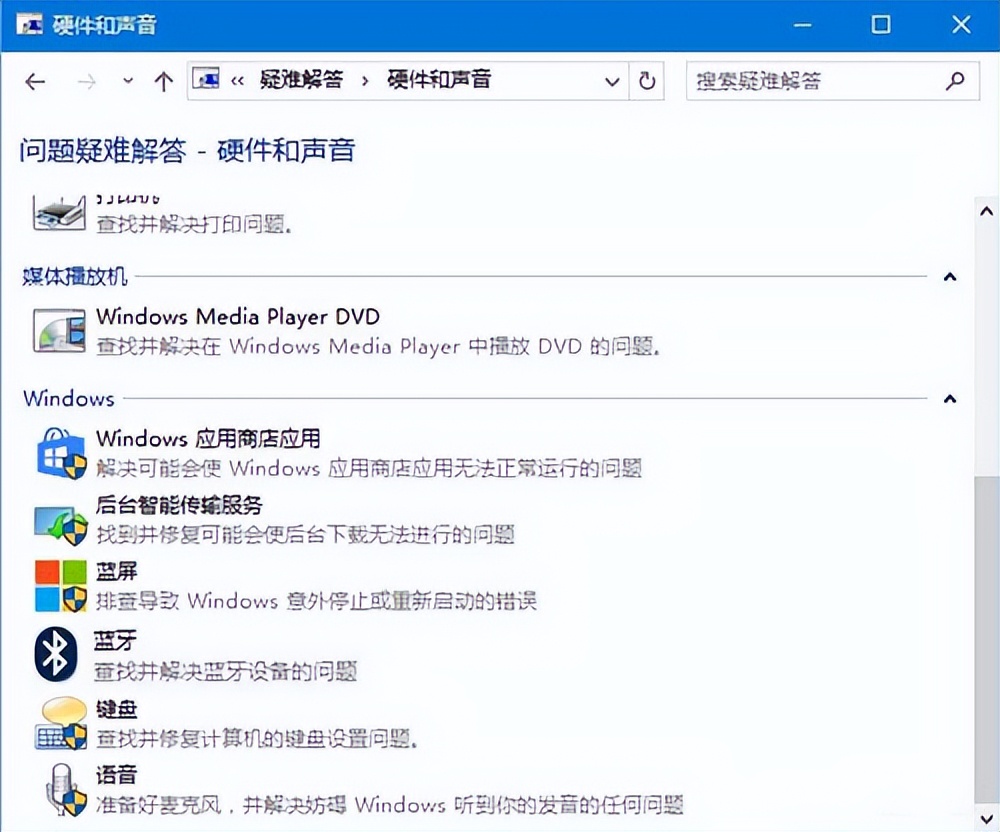Screen dimensions: 1000x832
Task: Click description 排查导致 Windows 意外停止或重新启动的错误
Action: tap(317, 601)
